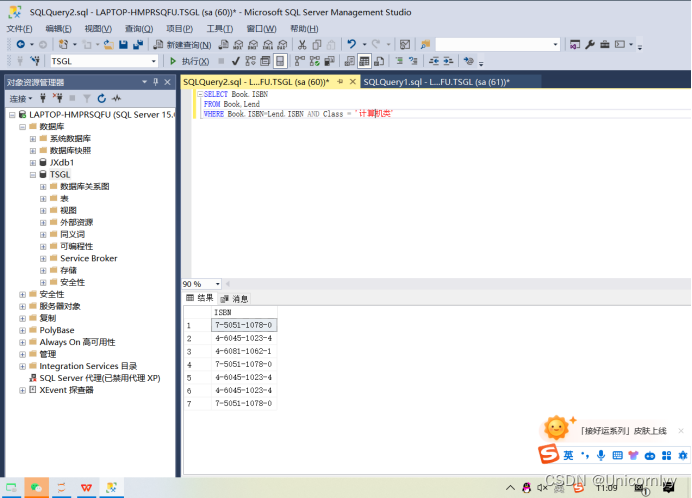Click the Object Explorer activity monitor icon
This screenshot has height=498, width=692.
(116, 98)
